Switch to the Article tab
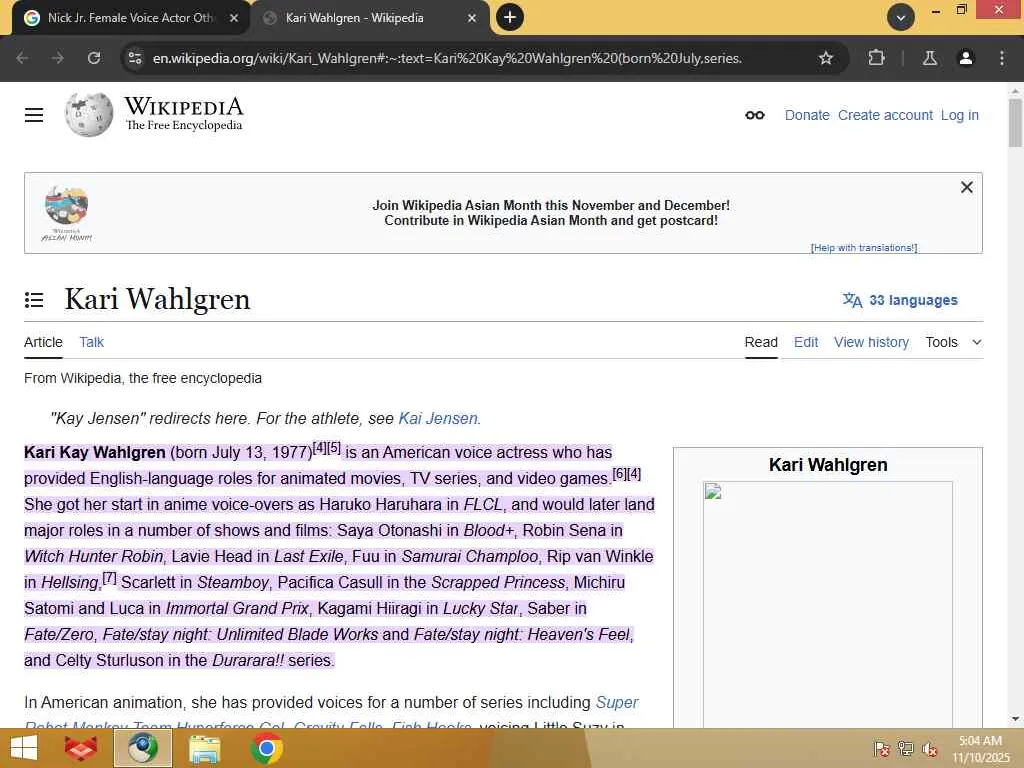The image size is (1024, 768). click(x=43, y=342)
